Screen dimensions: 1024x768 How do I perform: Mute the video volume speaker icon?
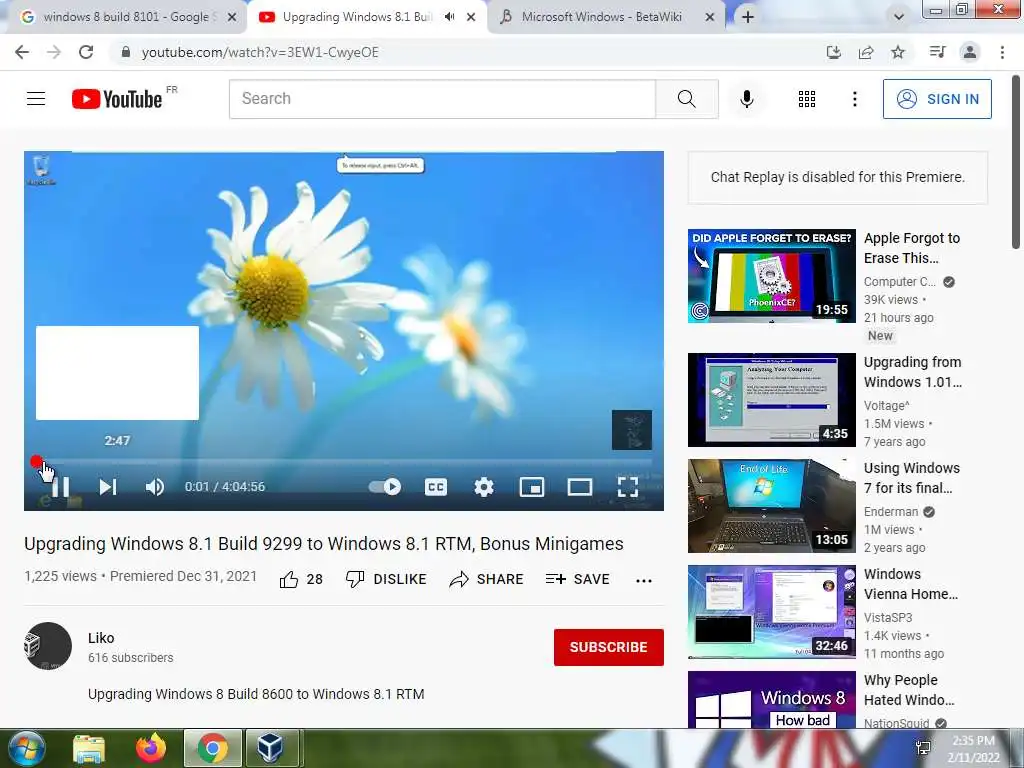coord(155,487)
